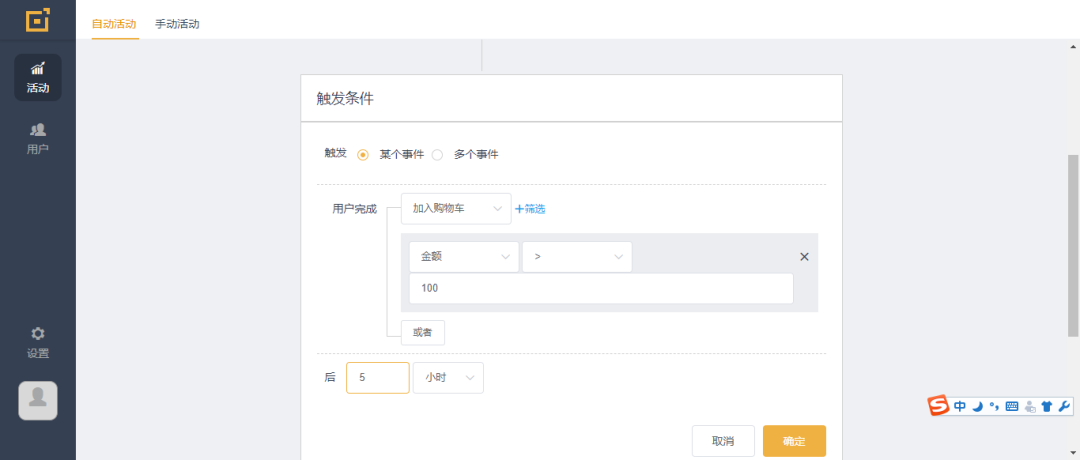Open the 小时 time unit dropdown
Viewport: 1080px width, 460px height.
pyautogui.click(x=448, y=378)
